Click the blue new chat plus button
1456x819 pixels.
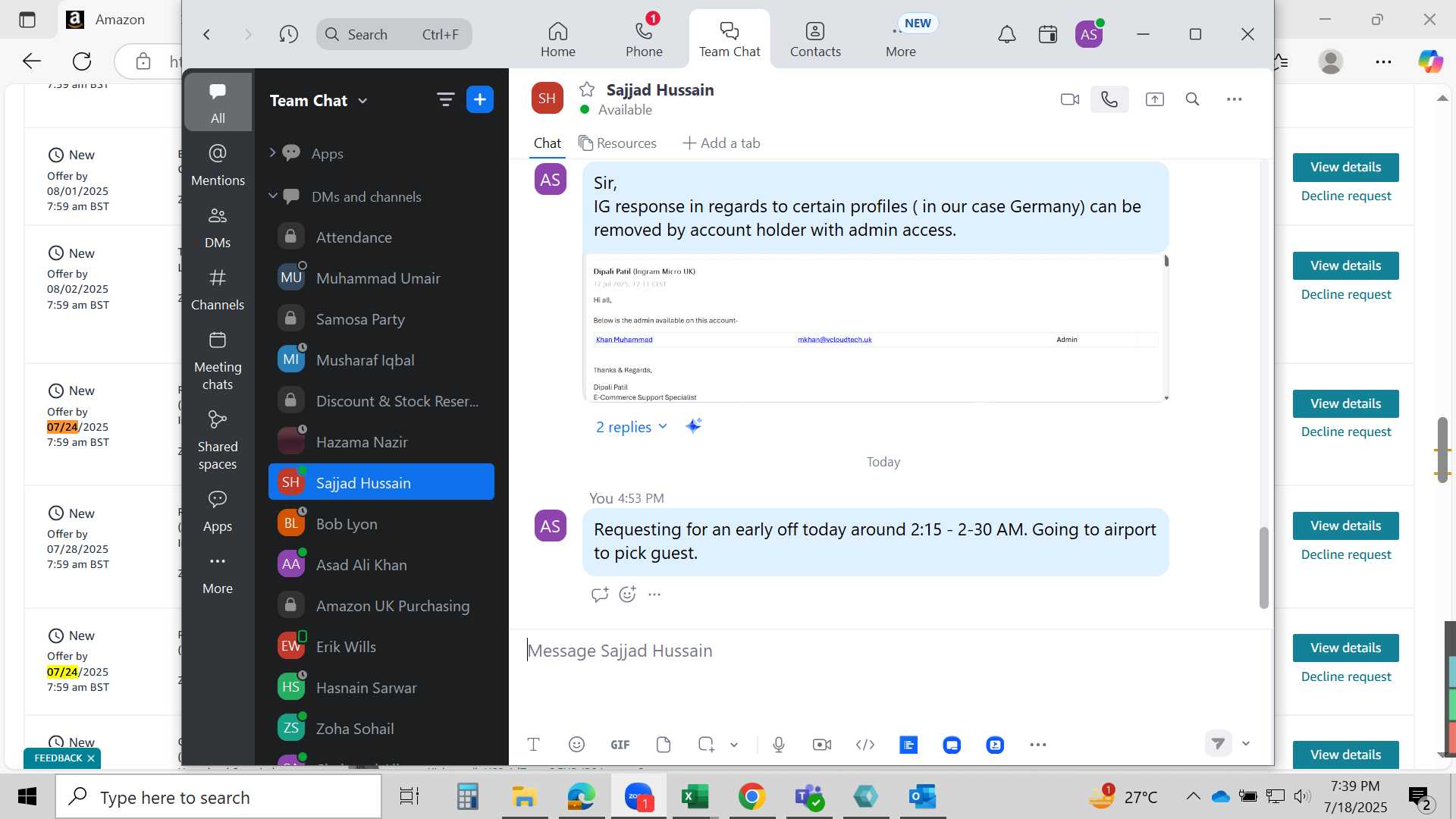(x=479, y=99)
